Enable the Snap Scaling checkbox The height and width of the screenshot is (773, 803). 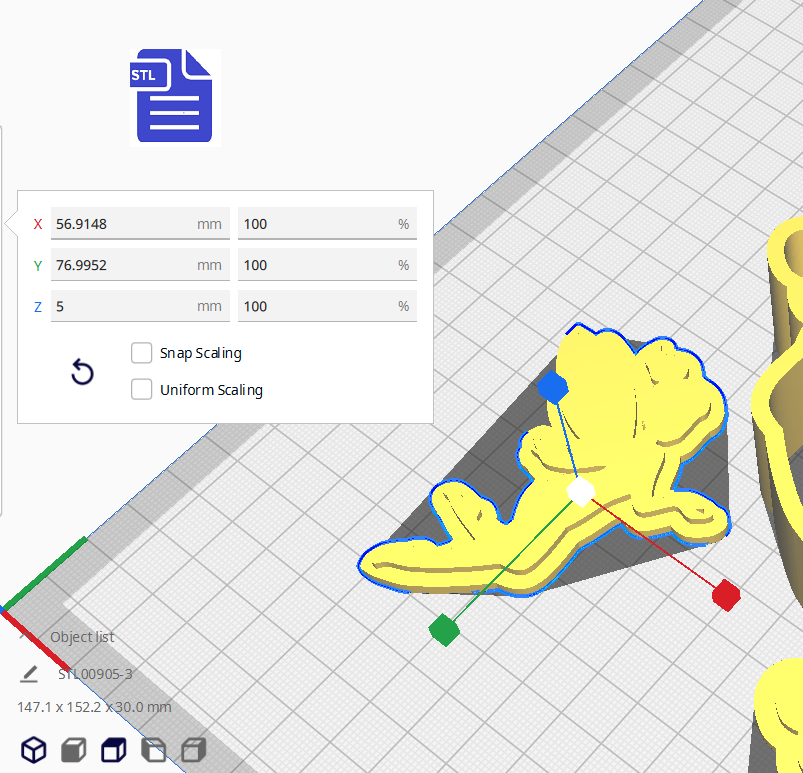tap(142, 353)
